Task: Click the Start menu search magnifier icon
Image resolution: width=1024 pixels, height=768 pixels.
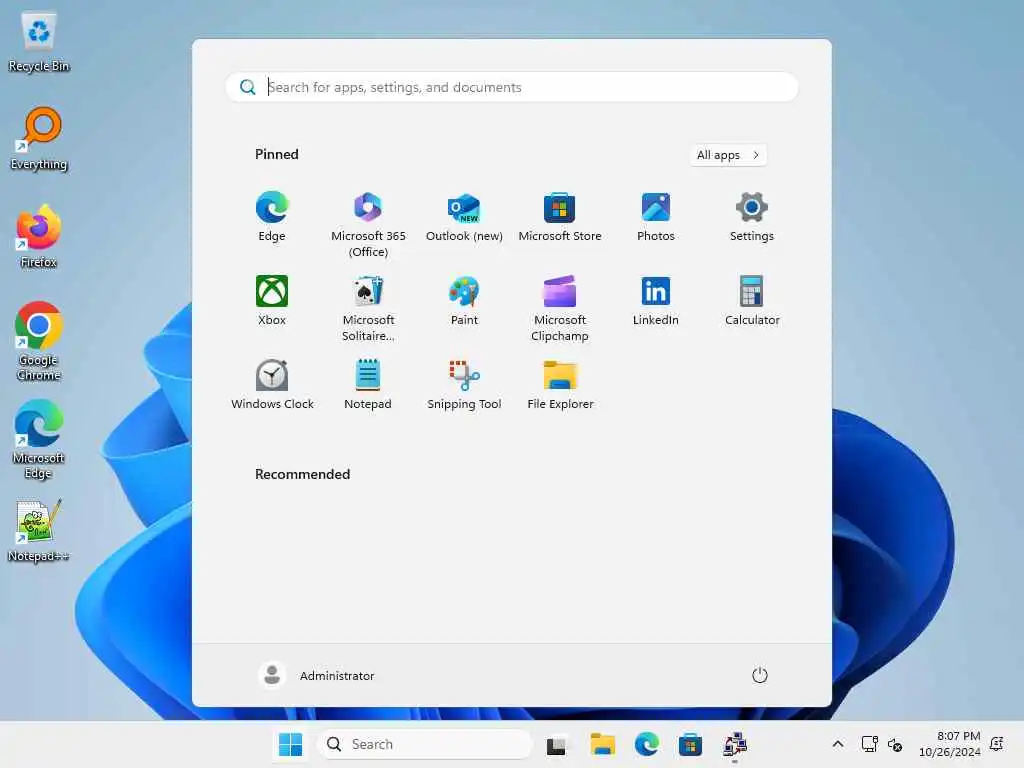Action: (x=248, y=87)
